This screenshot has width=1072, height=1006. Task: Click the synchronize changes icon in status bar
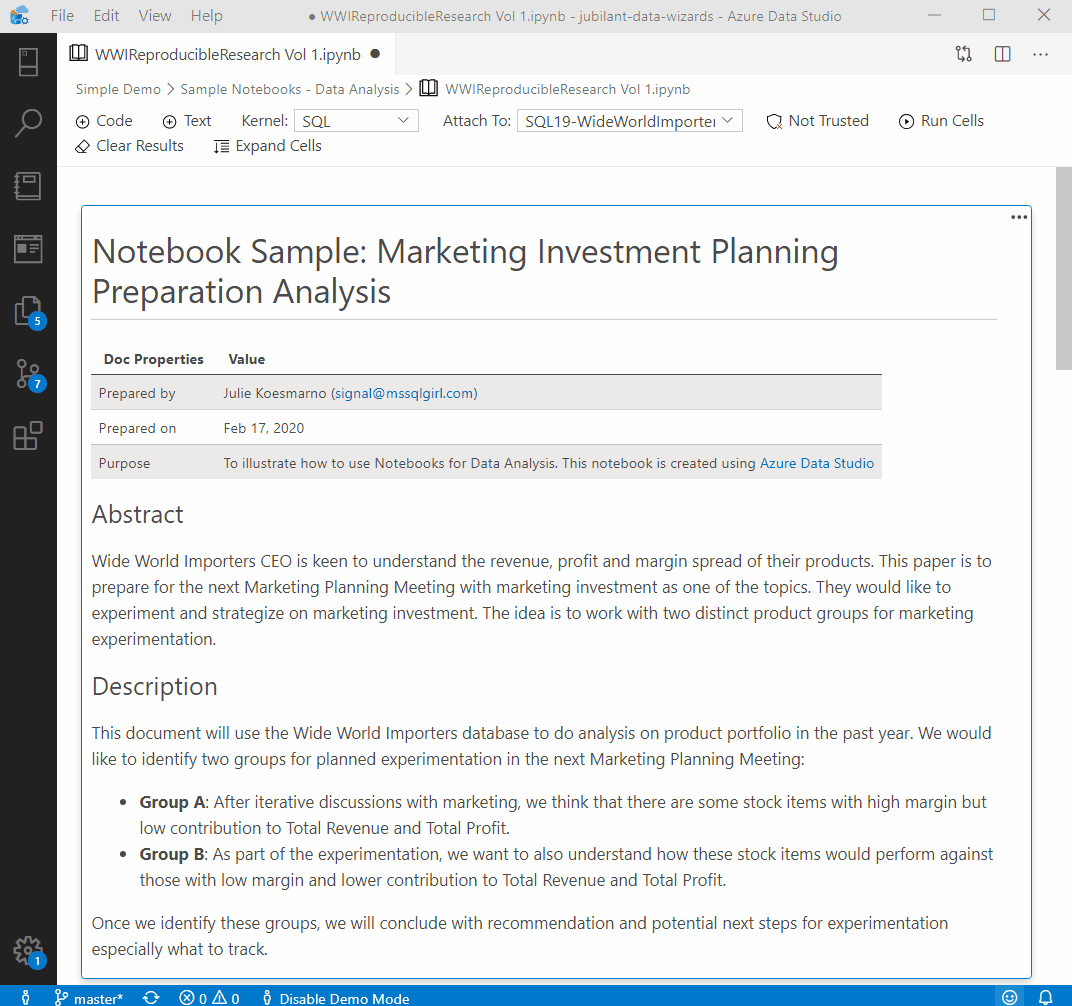pyautogui.click(x=151, y=998)
